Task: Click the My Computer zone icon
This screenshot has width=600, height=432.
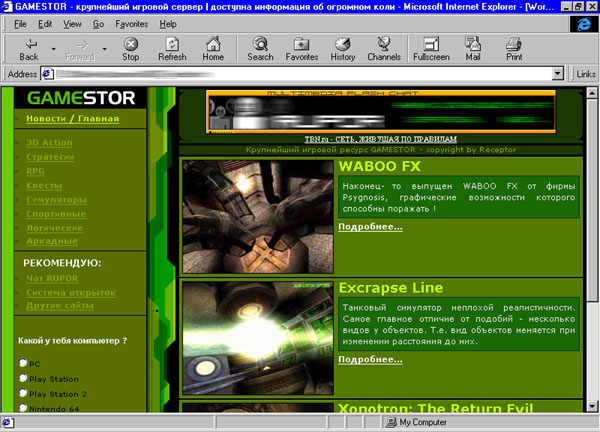Action: tap(391, 422)
